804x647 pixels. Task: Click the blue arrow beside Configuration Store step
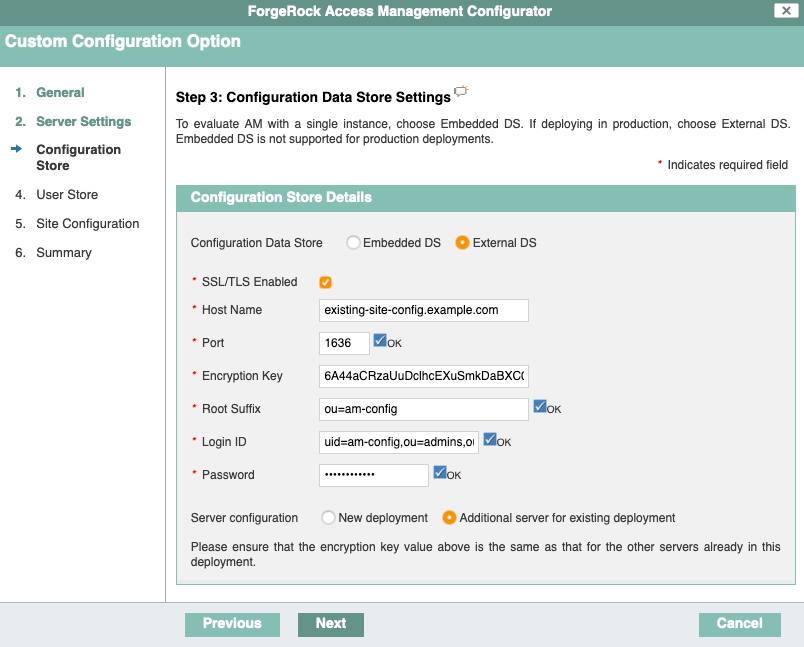click(16, 149)
